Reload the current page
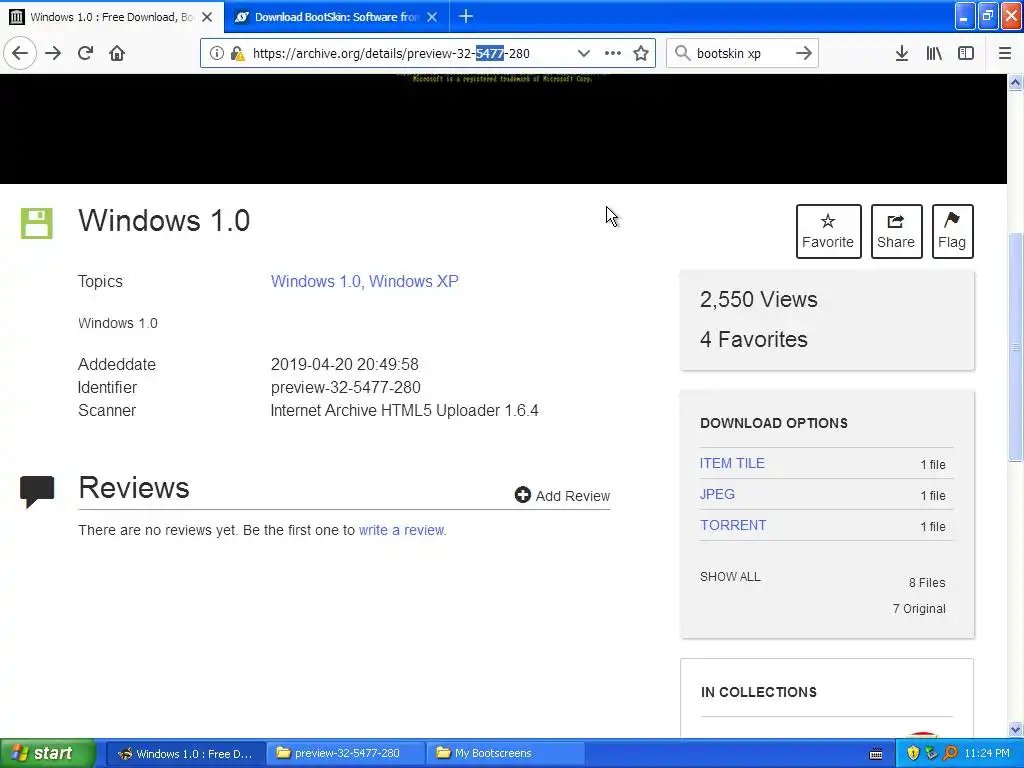Viewport: 1024px width, 768px height. tap(85, 53)
